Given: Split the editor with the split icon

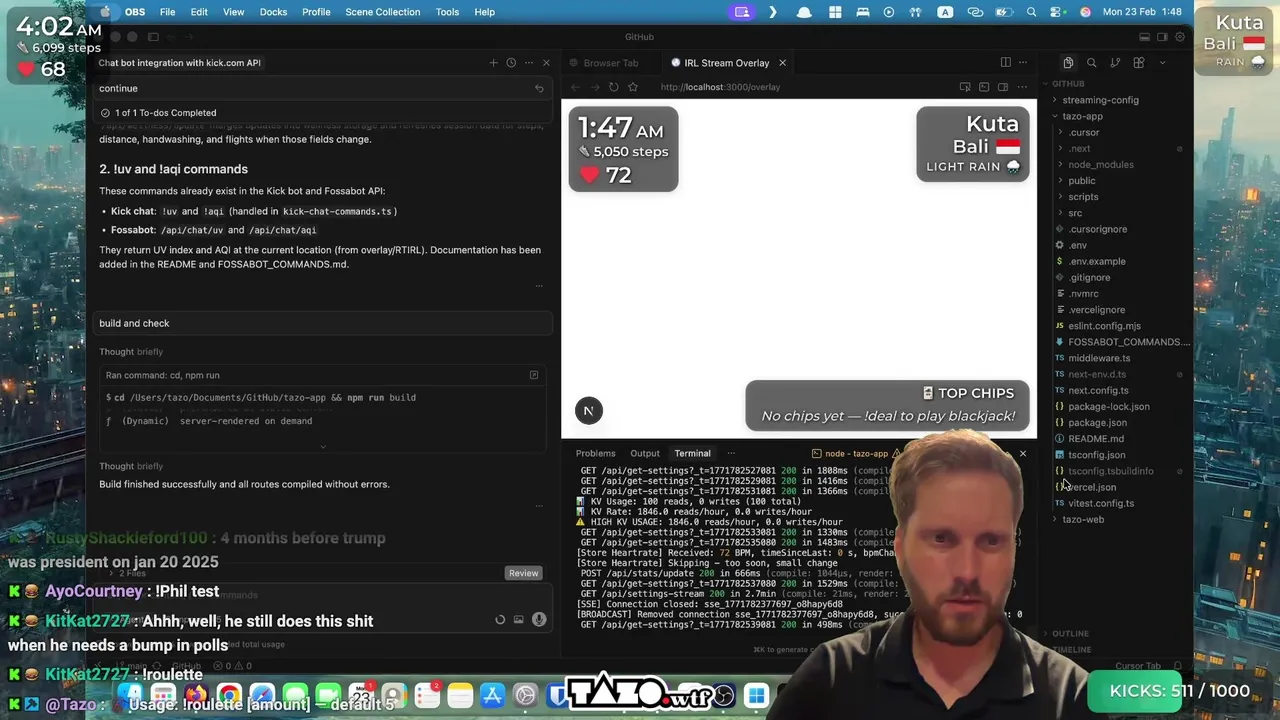Looking at the screenshot, I should 1006,63.
